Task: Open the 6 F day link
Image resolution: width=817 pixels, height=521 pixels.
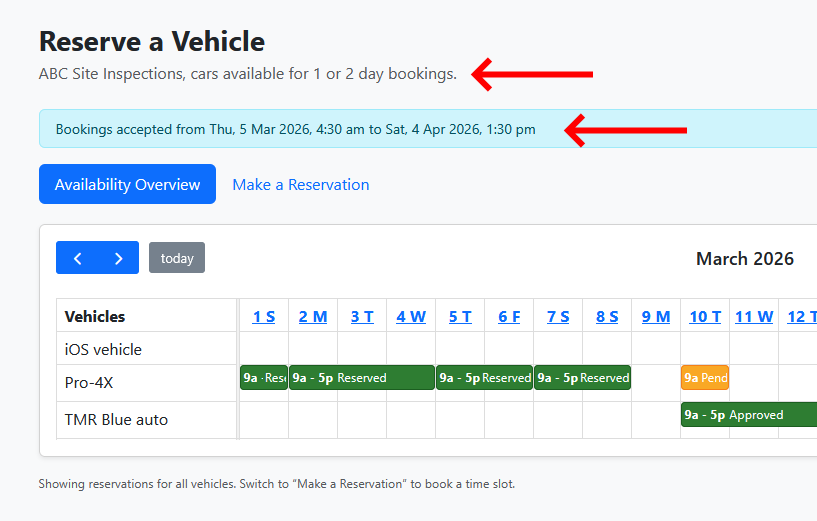Action: [509, 316]
